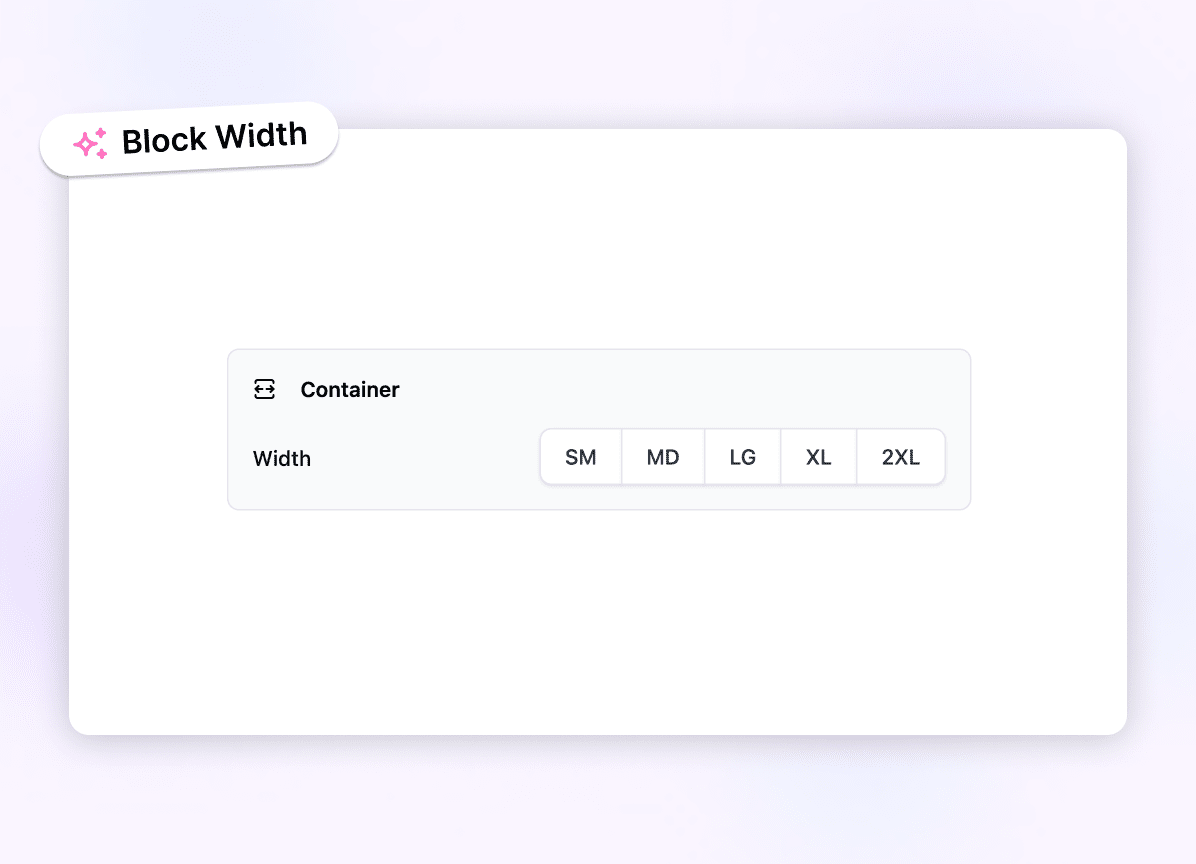Image resolution: width=1196 pixels, height=864 pixels.
Task: Click the Container heading text
Action: (x=350, y=390)
